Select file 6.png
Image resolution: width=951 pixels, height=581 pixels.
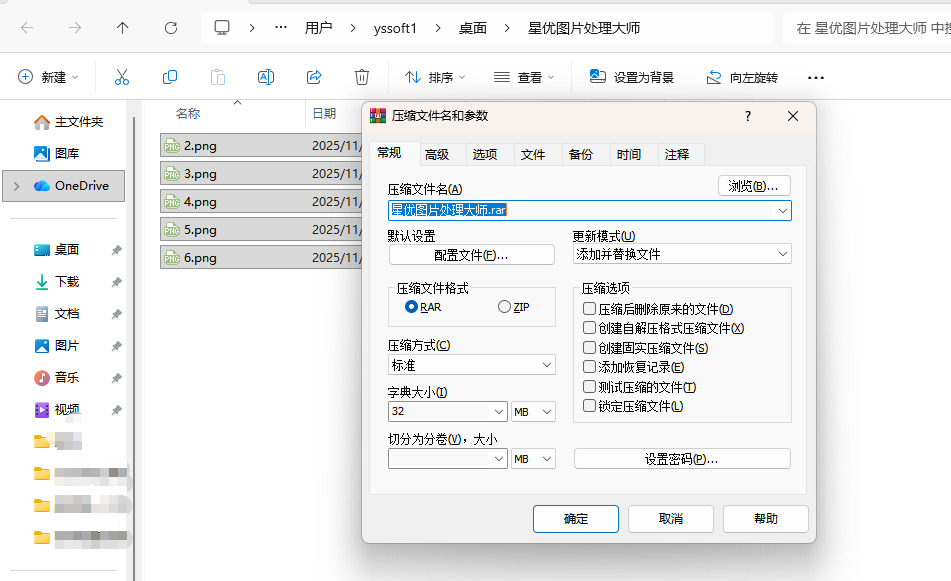tap(261, 257)
